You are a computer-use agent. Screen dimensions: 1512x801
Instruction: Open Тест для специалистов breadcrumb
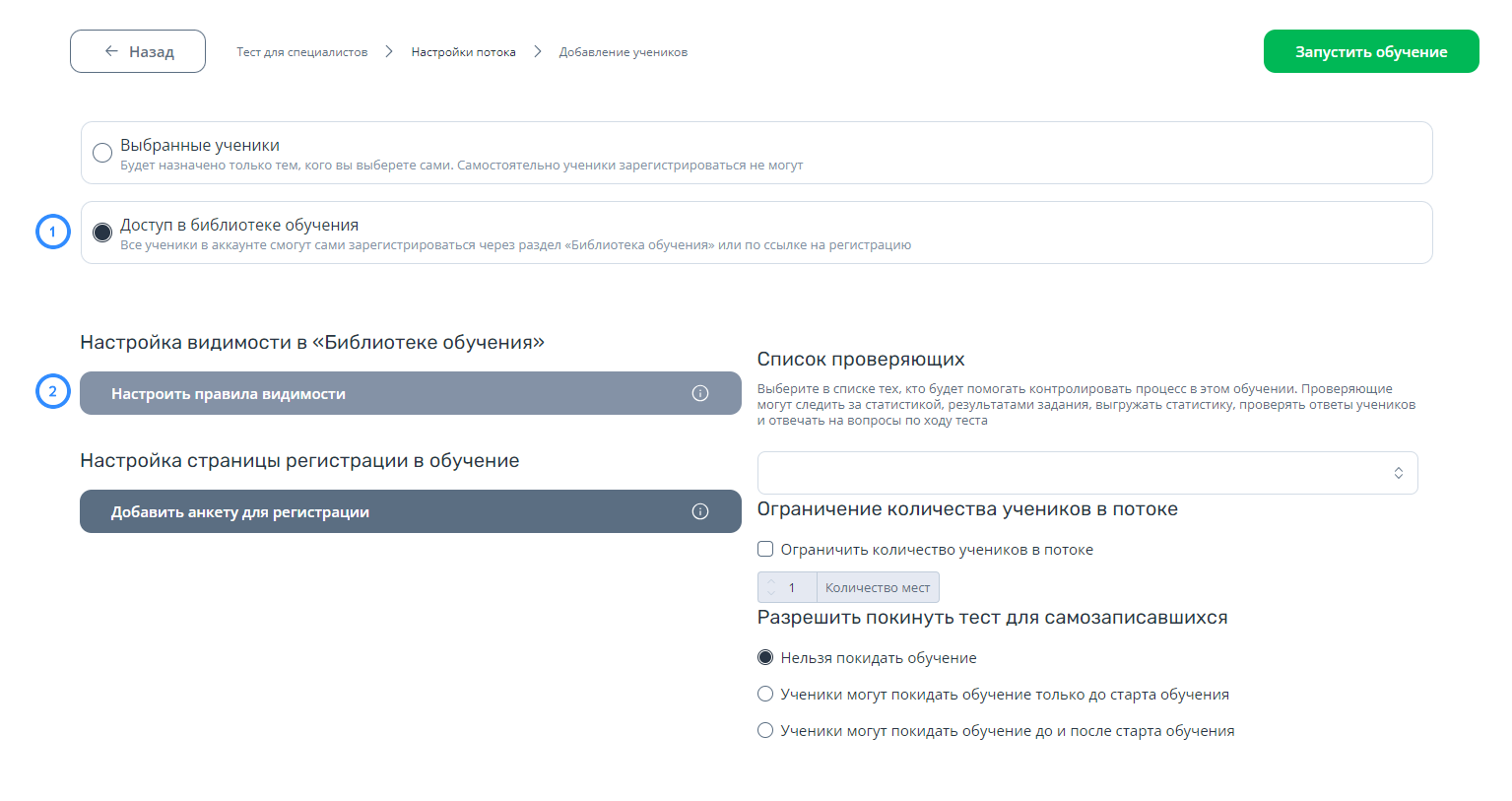click(302, 52)
